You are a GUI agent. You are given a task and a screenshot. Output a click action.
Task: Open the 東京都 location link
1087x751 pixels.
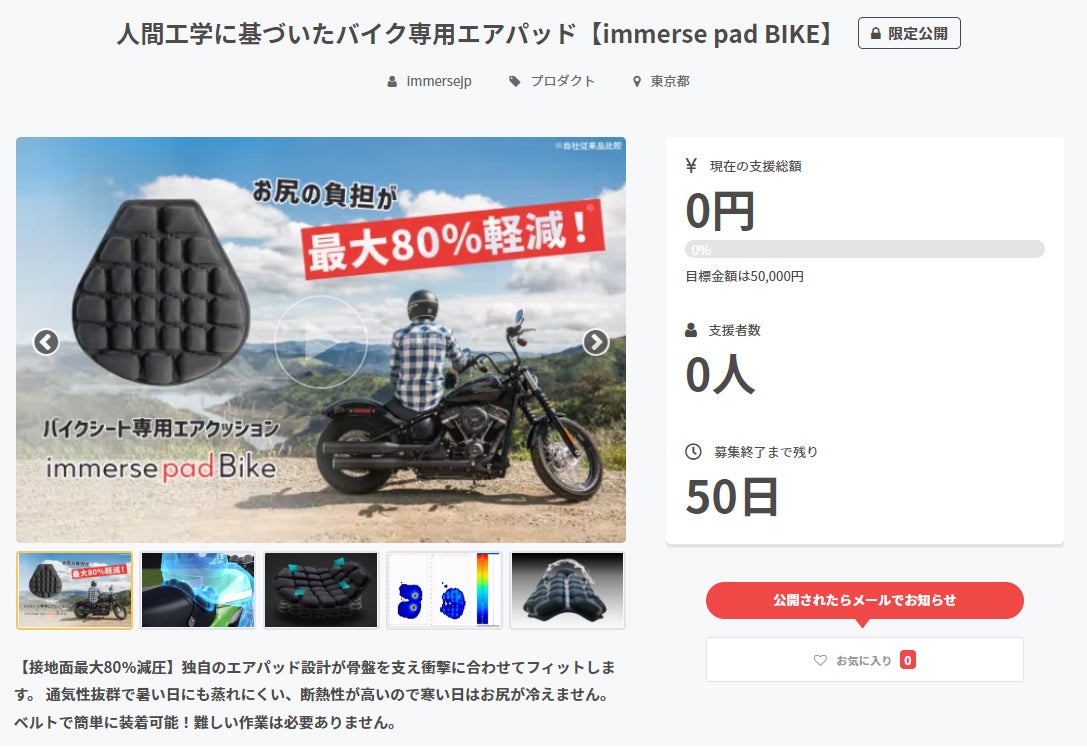670,81
